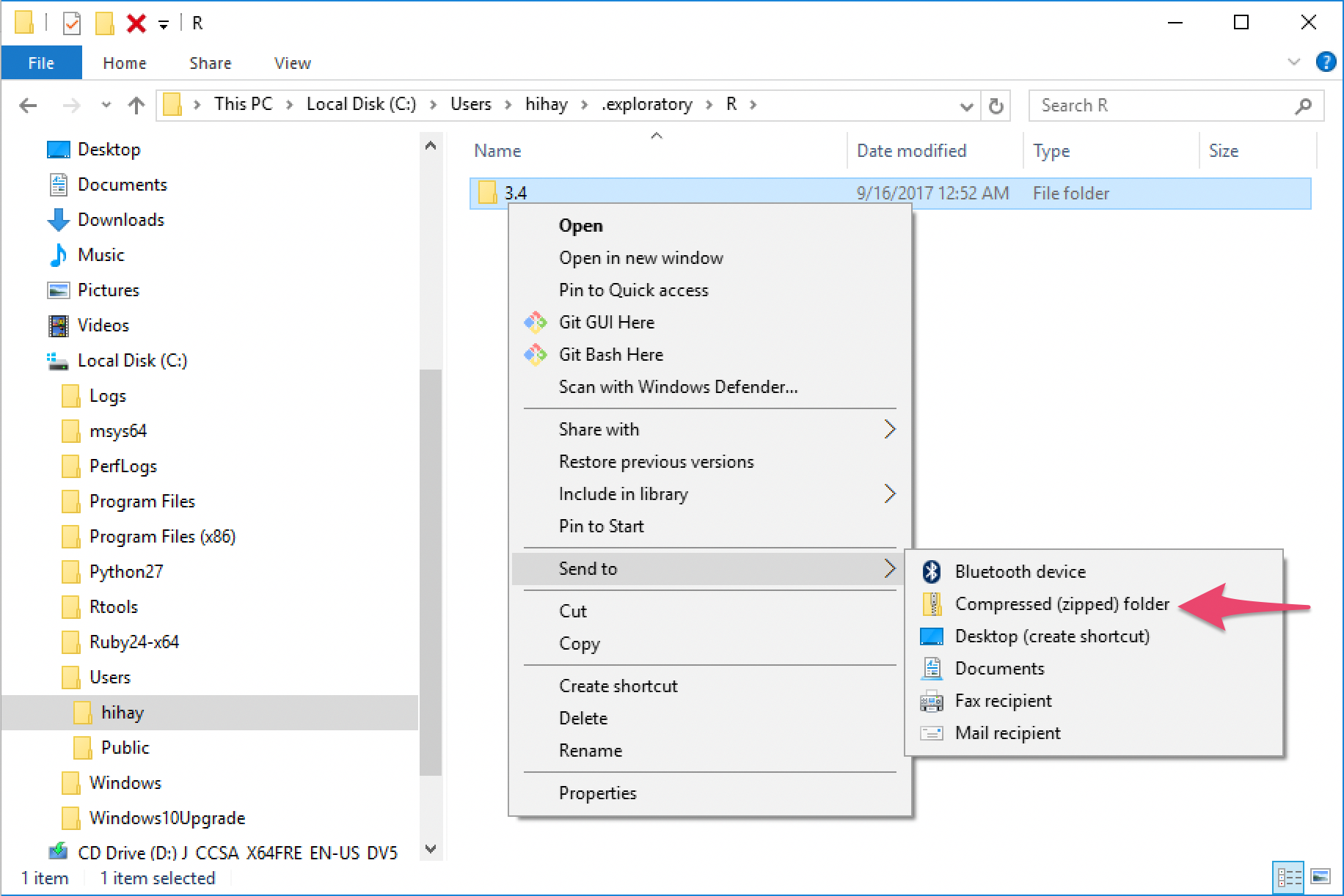The image size is (1344, 896).
Task: Switch to the Home ribbon tab
Action: (124, 63)
